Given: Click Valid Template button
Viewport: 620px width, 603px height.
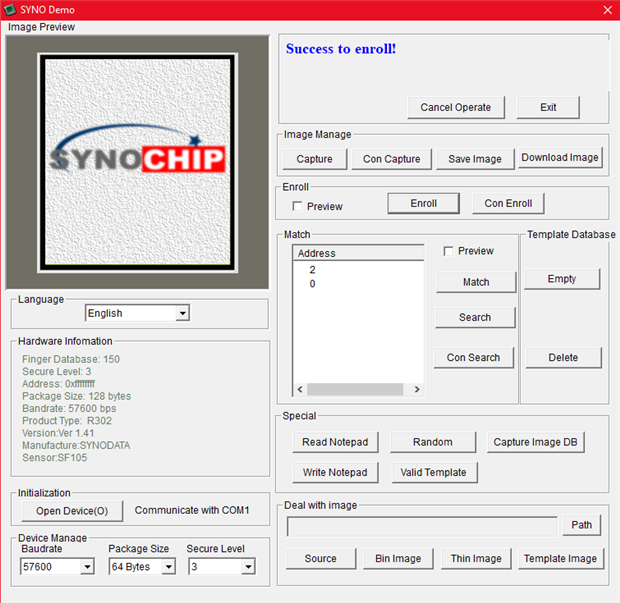Looking at the screenshot, I should [434, 473].
